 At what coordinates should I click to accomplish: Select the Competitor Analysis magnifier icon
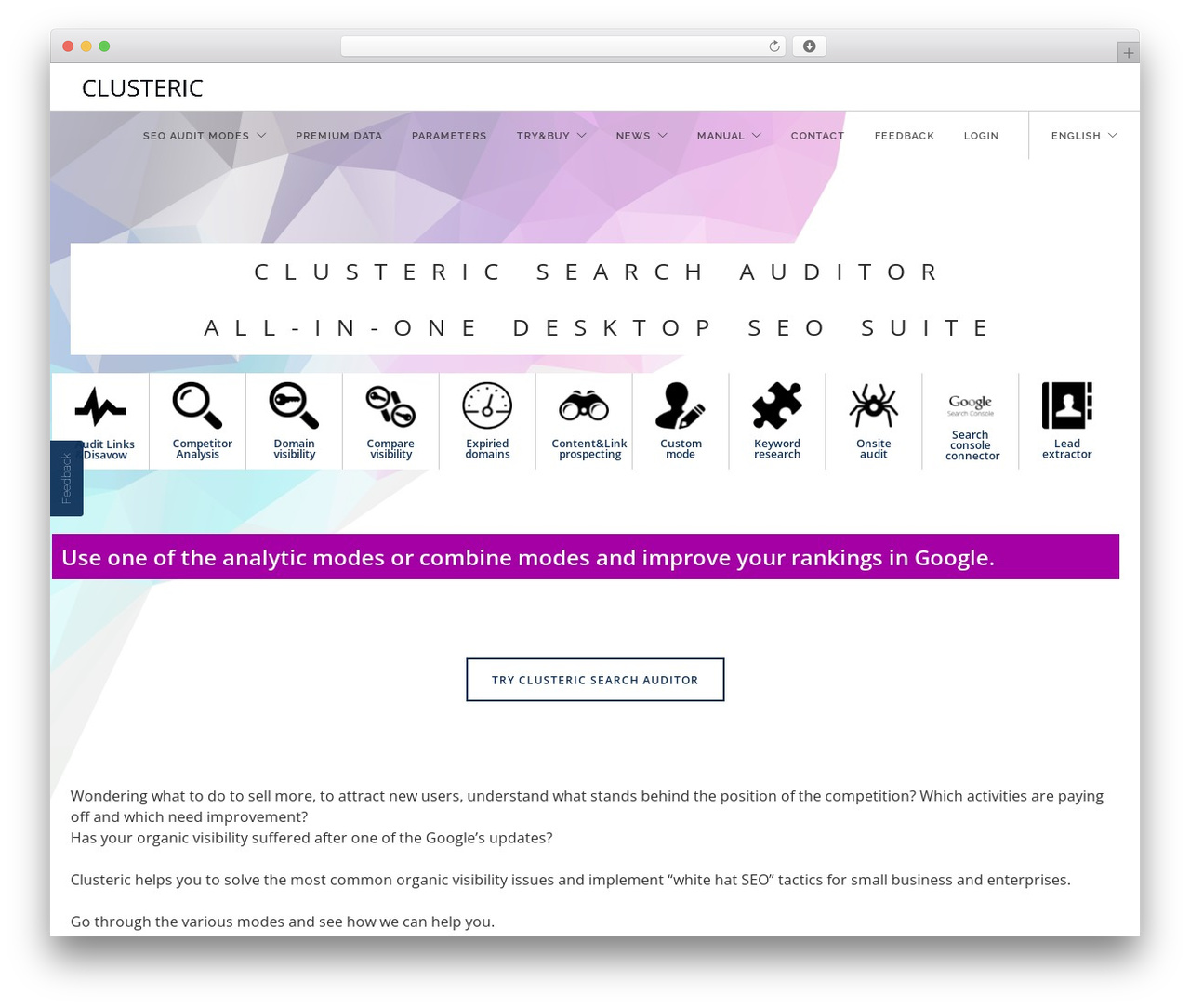pyautogui.click(x=197, y=405)
